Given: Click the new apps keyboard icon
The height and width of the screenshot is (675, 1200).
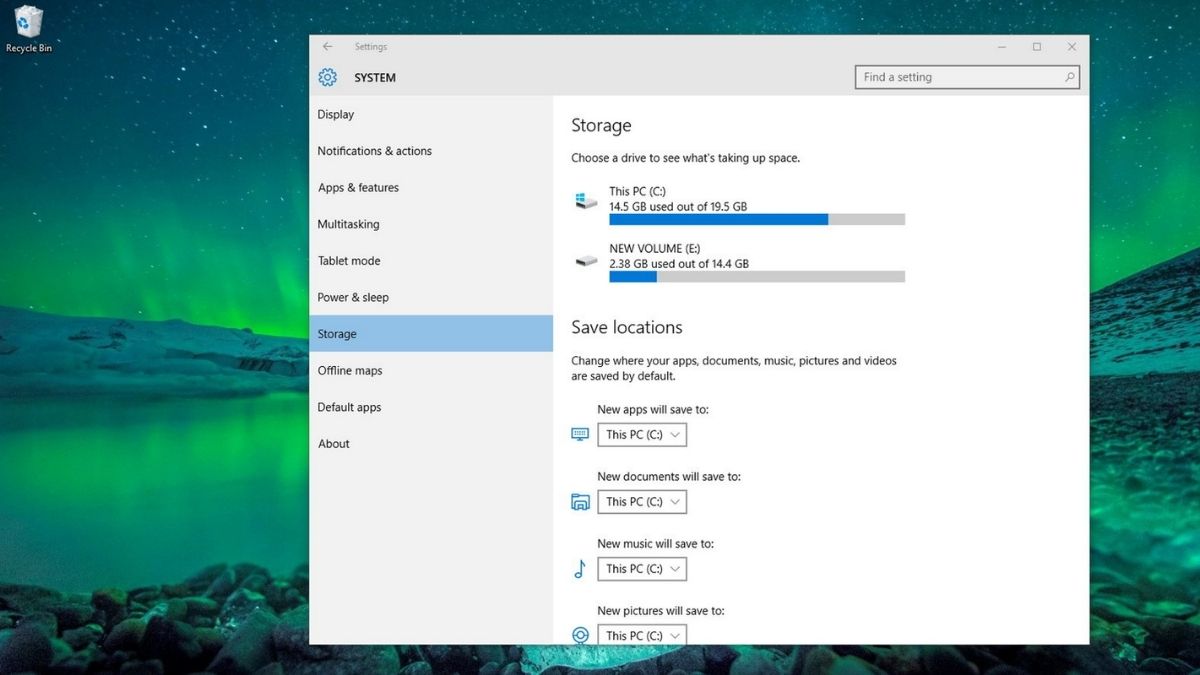Looking at the screenshot, I should pos(580,434).
